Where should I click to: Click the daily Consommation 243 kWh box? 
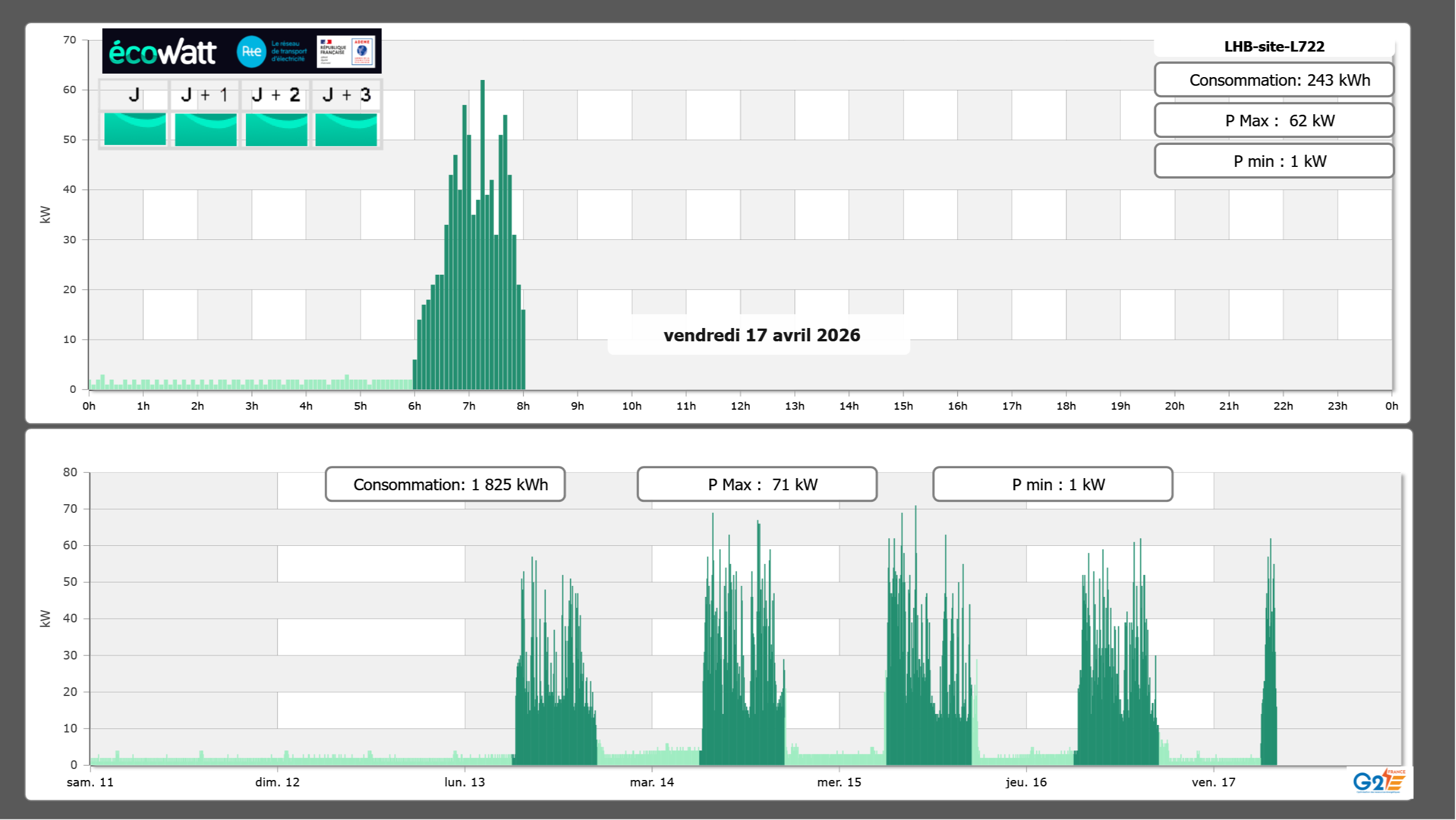[1274, 80]
